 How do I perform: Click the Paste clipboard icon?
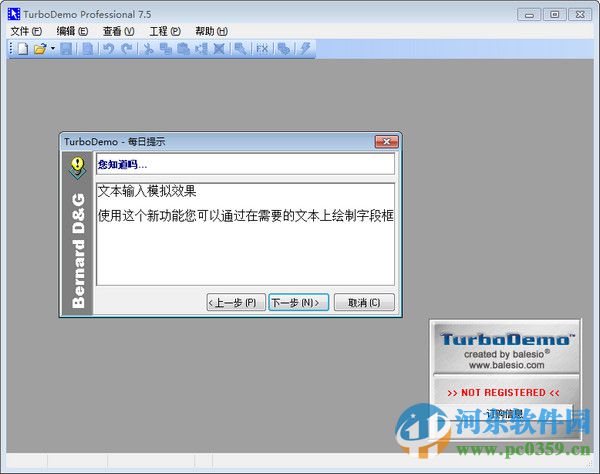coord(183,49)
